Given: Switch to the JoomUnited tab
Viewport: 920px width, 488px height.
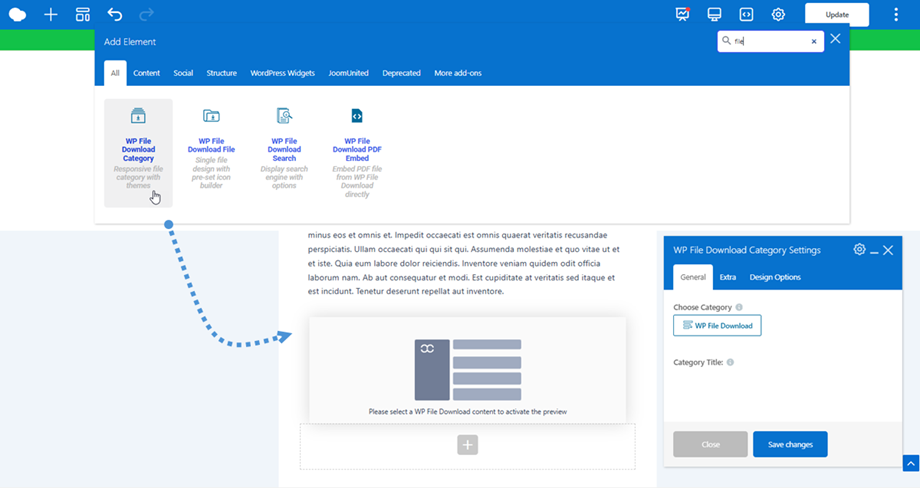Looking at the screenshot, I should (349, 73).
